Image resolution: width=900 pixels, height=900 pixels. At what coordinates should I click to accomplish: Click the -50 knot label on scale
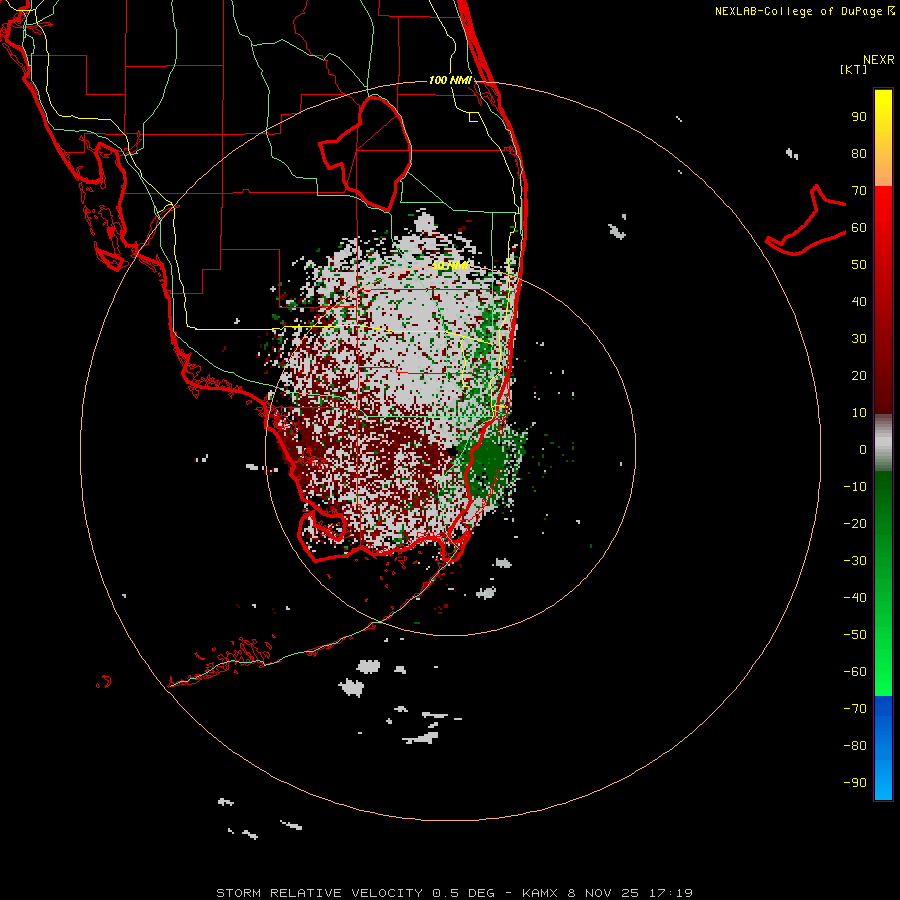coord(855,634)
